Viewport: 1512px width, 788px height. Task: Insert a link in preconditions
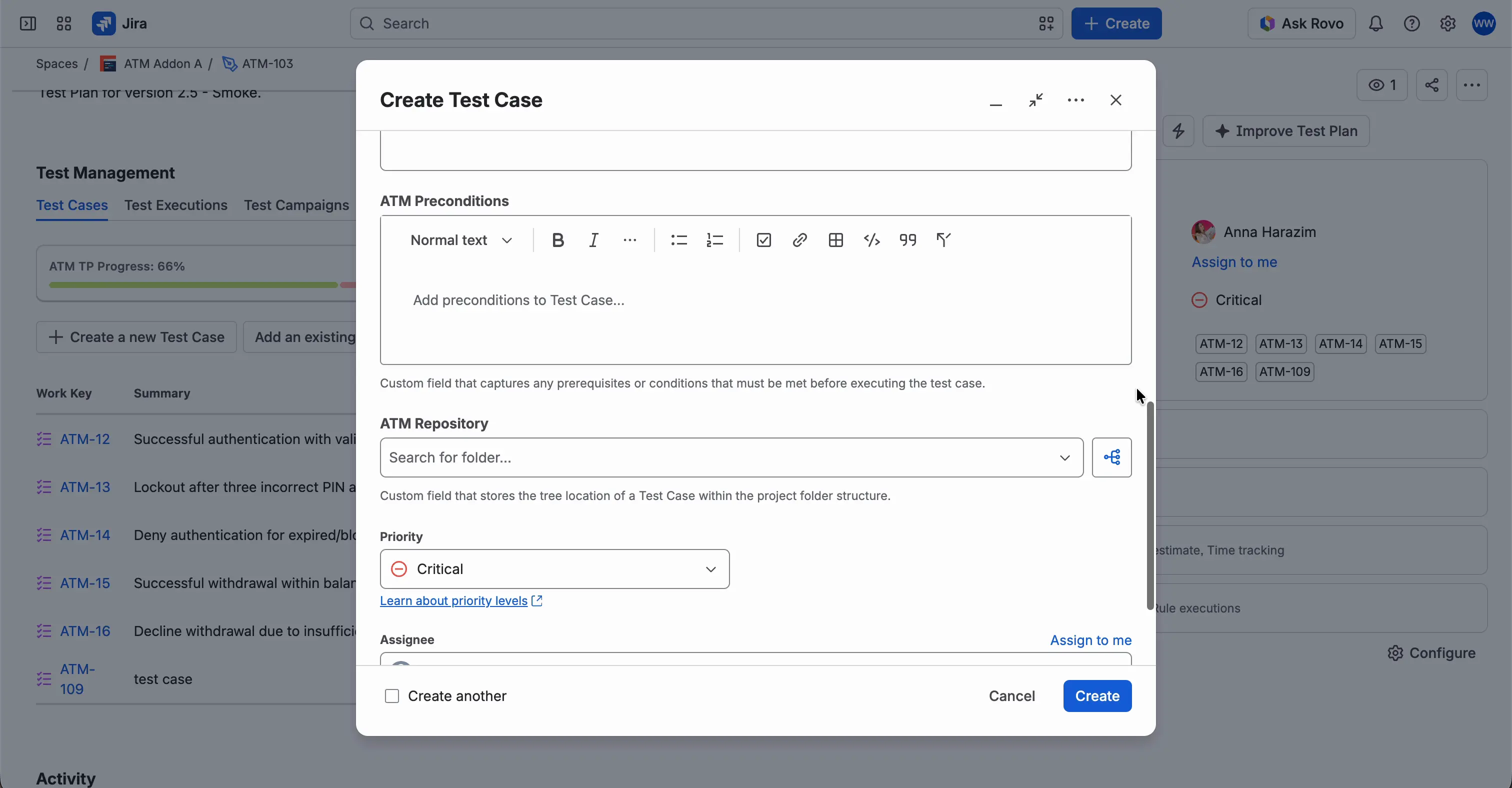799,240
